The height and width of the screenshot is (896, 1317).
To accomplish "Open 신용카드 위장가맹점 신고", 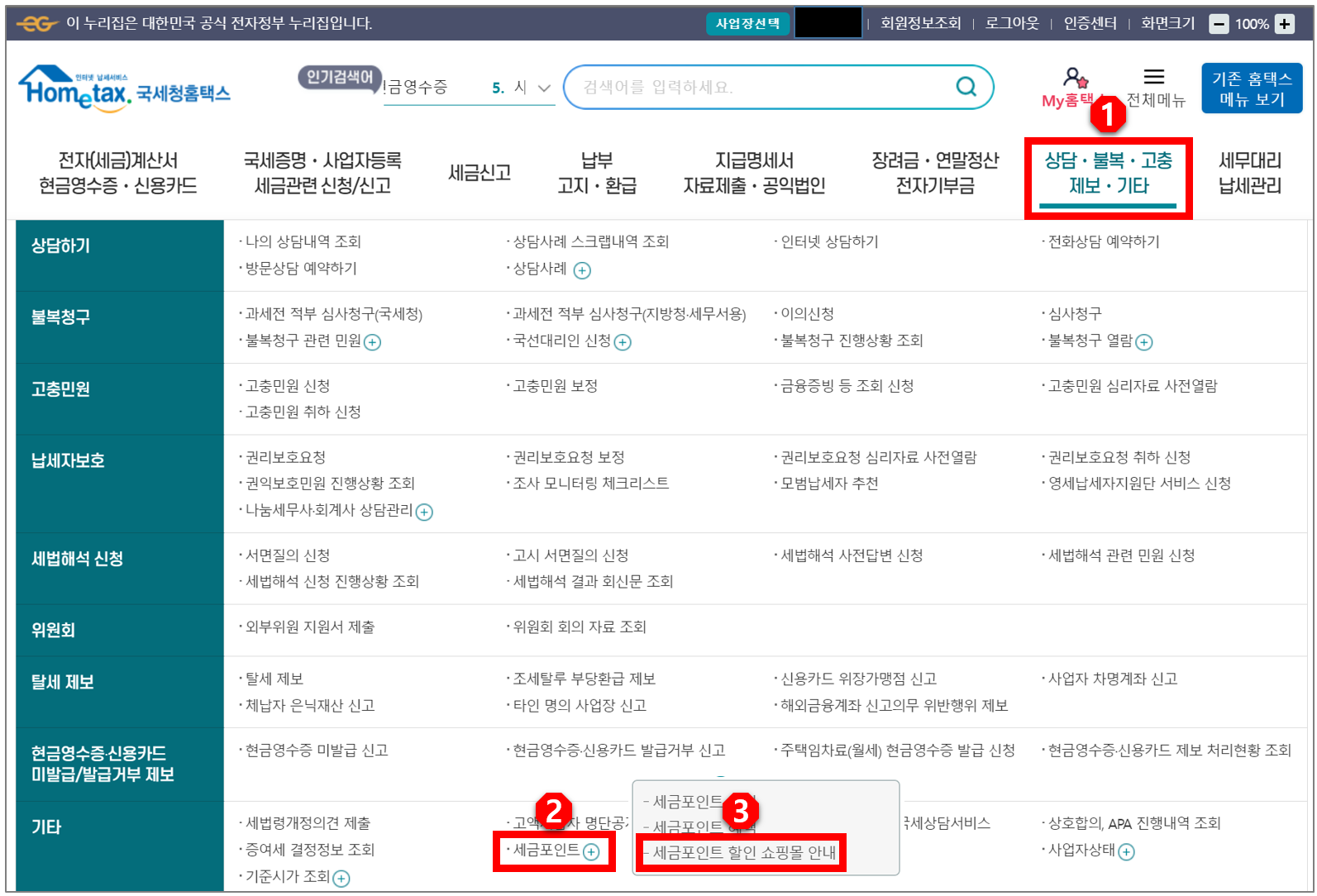I will click(x=859, y=679).
